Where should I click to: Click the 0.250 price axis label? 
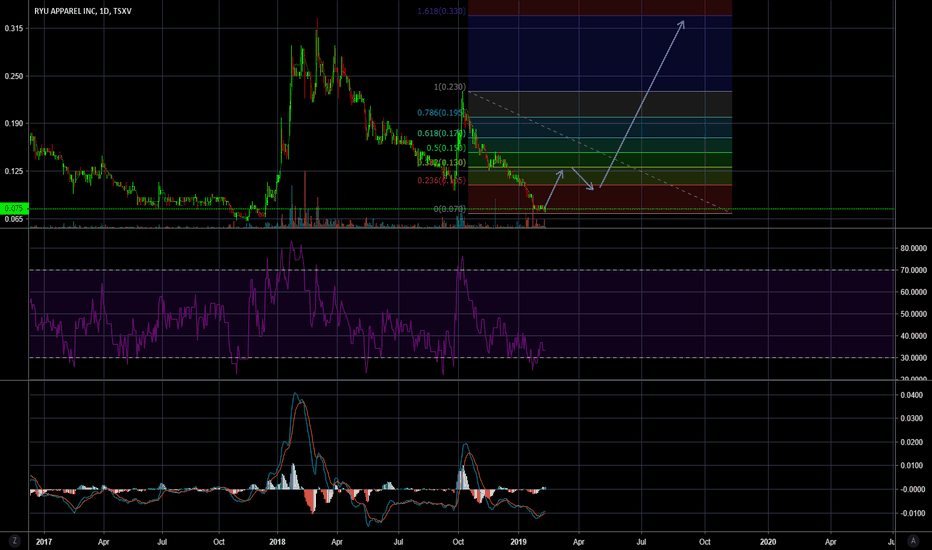(x=14, y=76)
